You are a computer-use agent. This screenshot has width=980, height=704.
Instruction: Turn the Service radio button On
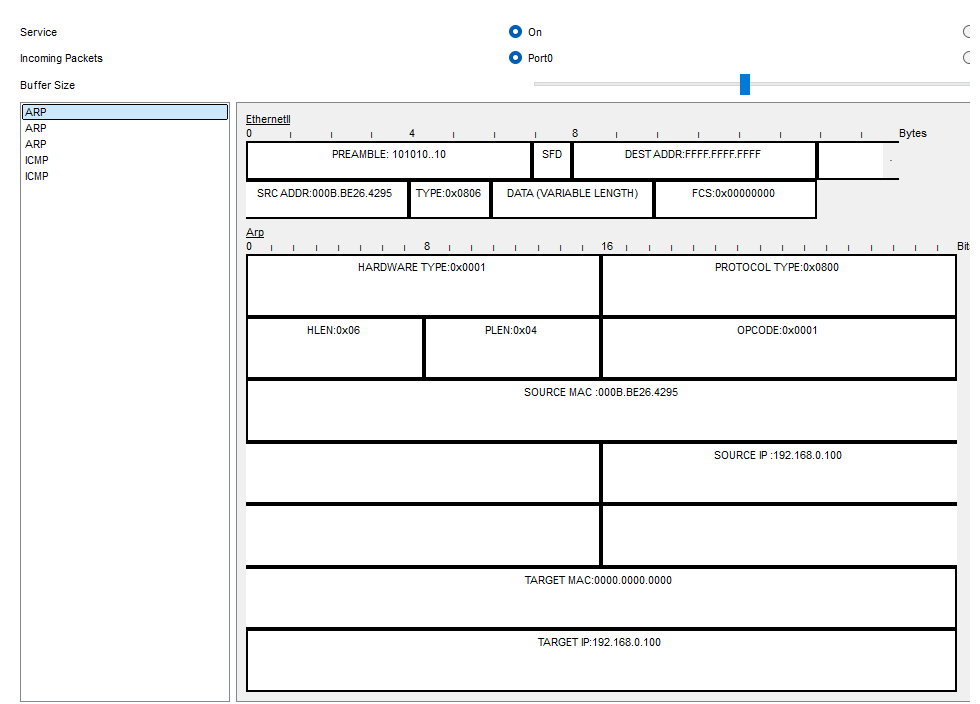pyautogui.click(x=516, y=32)
